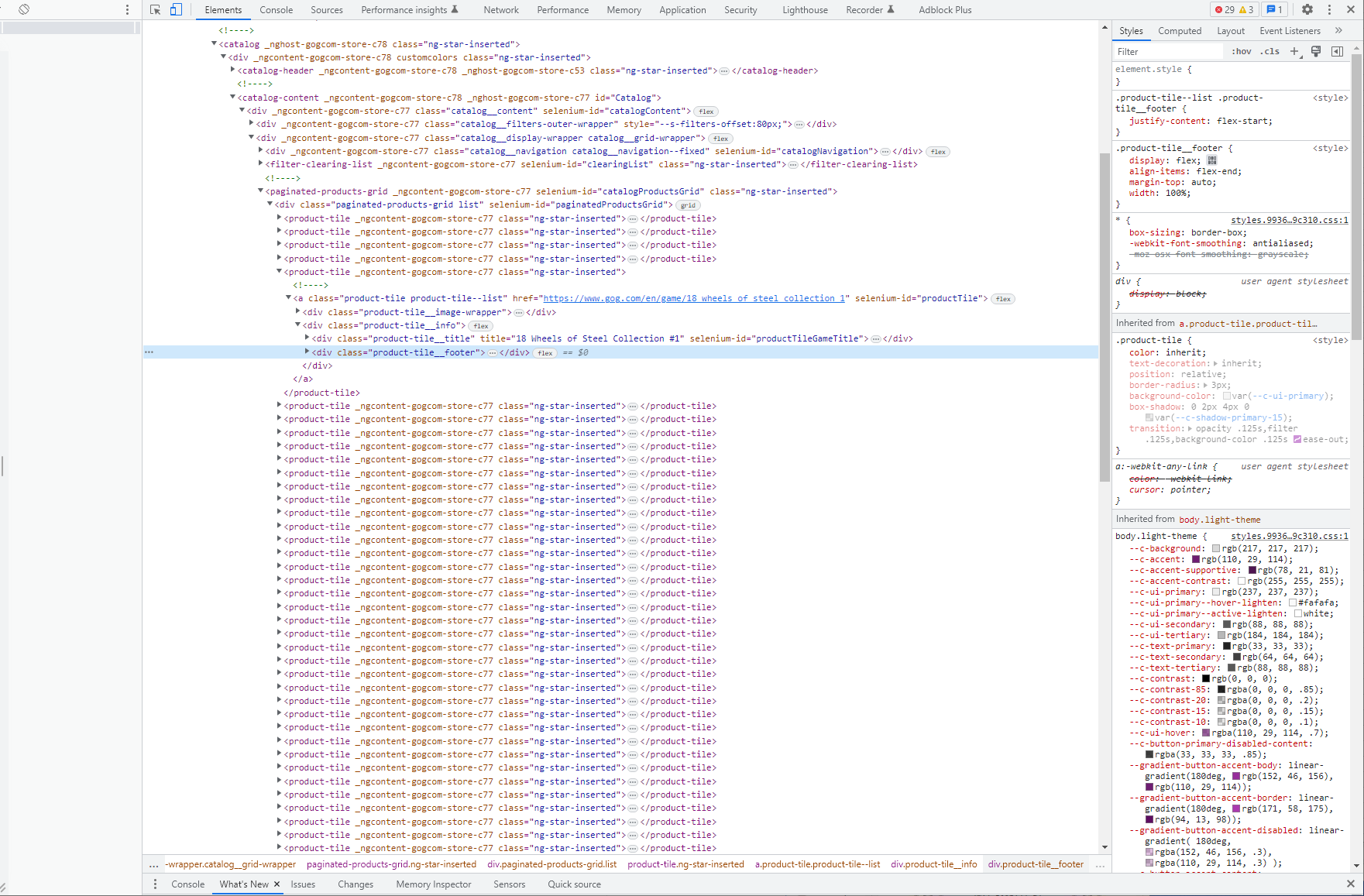This screenshot has height=896, width=1364.
Task: Open the Lighthouse tab
Action: tap(805, 10)
